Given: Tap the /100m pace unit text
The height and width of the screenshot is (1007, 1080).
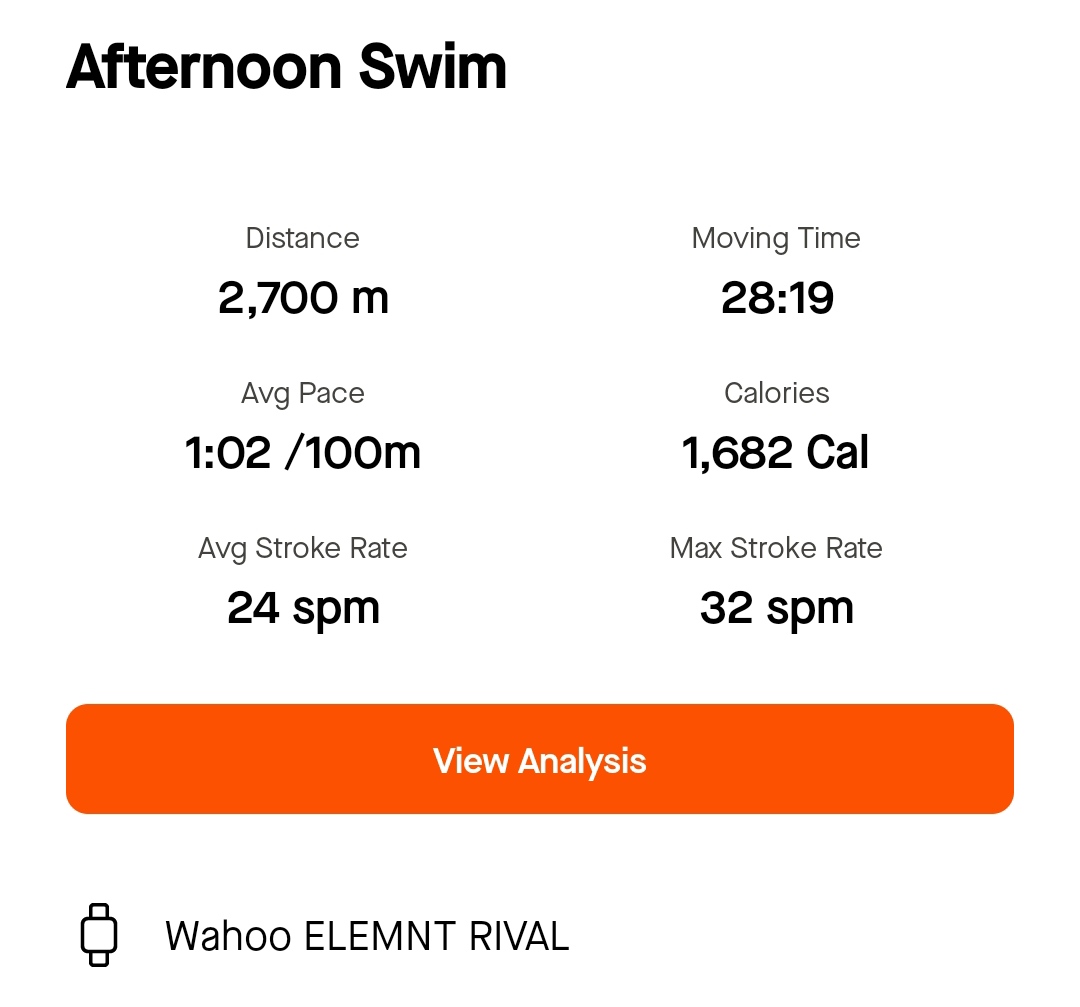Looking at the screenshot, I should point(353,453).
